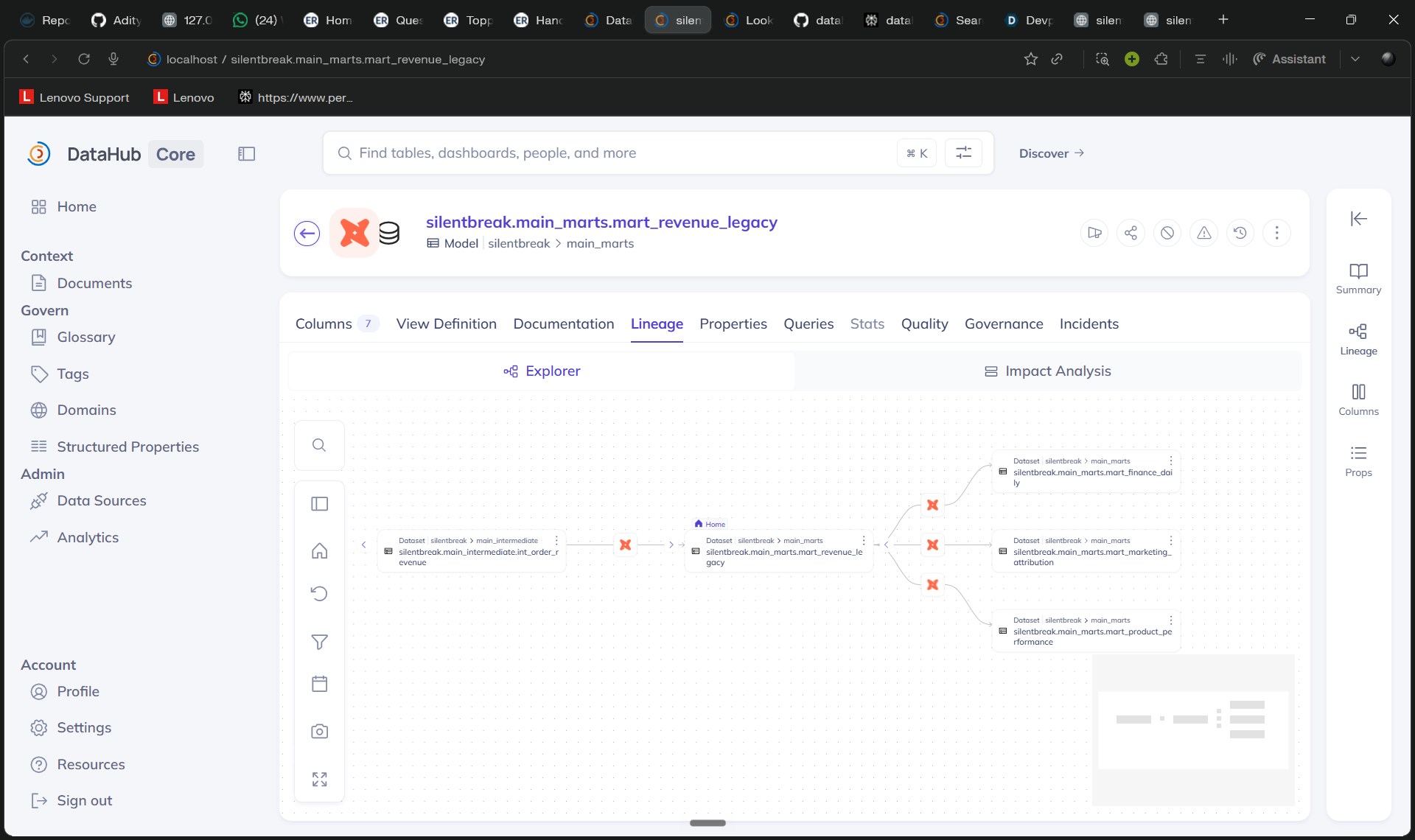Switch to the Quality tab
Image resolution: width=1415 pixels, height=840 pixels.
pyautogui.click(x=924, y=324)
